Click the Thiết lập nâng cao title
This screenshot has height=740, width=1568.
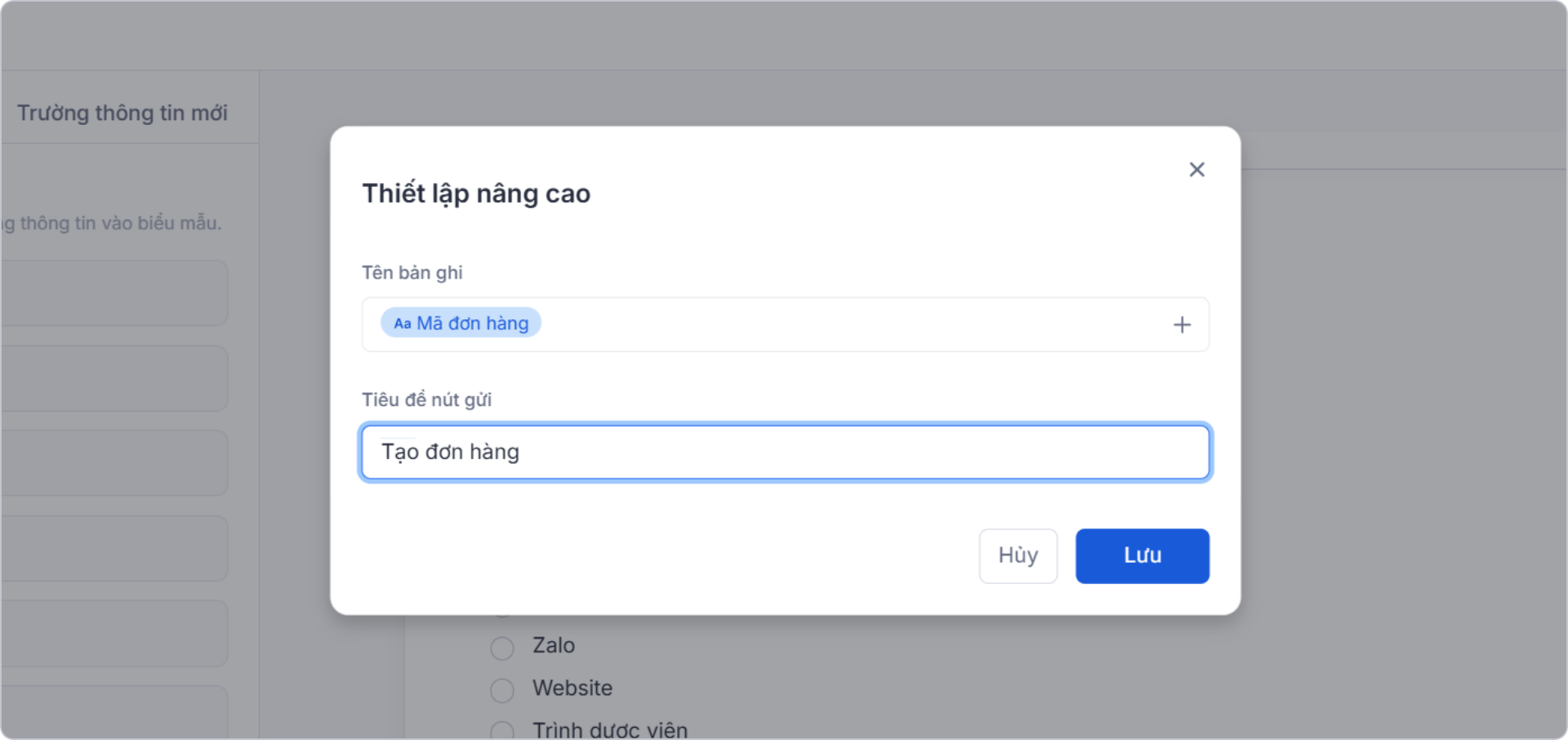pyautogui.click(x=476, y=194)
